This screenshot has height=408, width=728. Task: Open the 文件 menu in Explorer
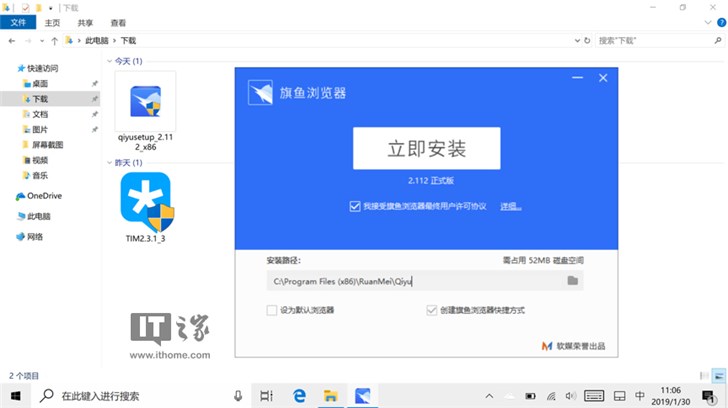point(18,22)
